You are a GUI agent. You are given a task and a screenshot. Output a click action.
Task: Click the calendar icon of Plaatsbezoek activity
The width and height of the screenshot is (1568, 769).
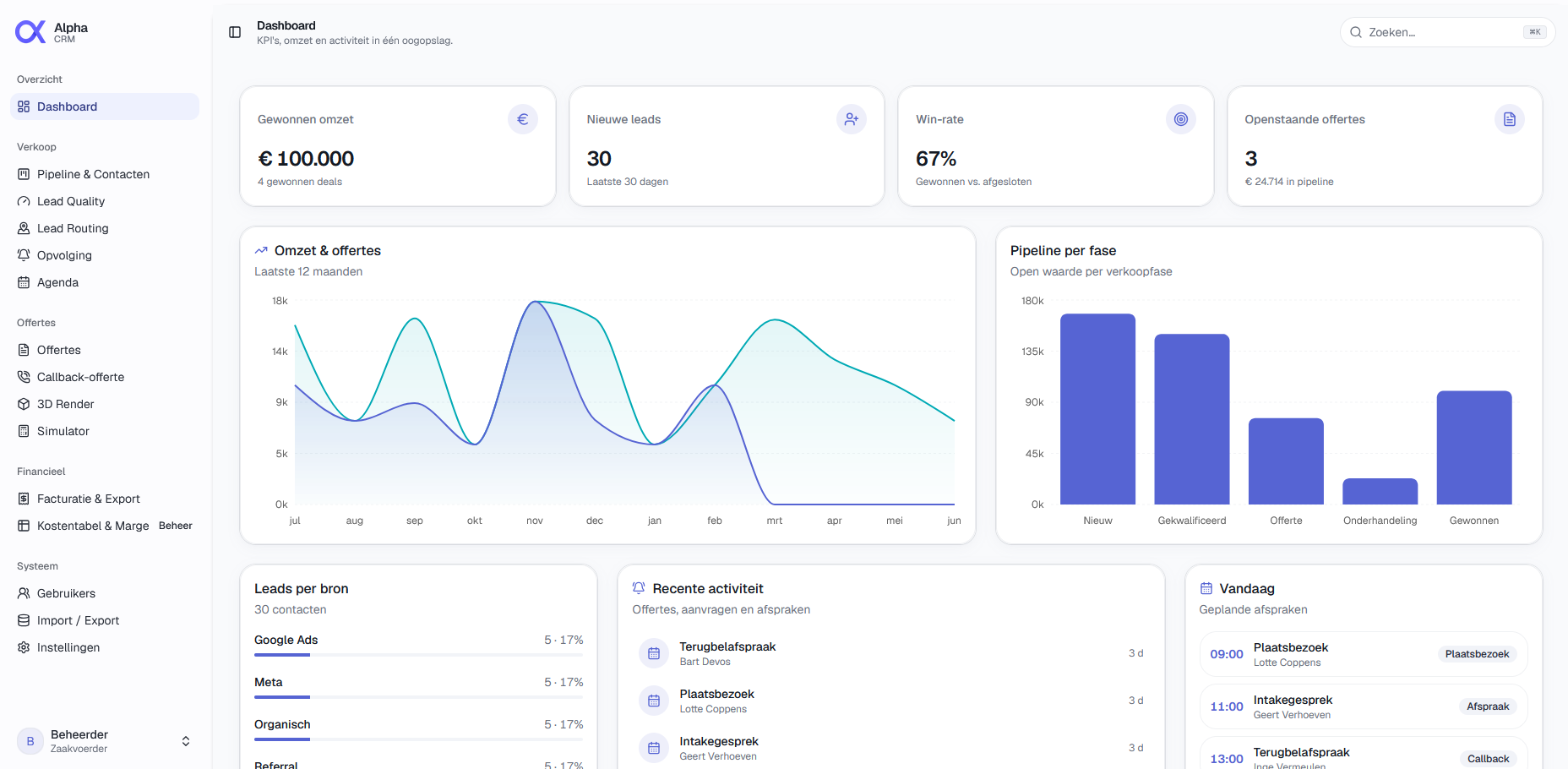coord(654,701)
